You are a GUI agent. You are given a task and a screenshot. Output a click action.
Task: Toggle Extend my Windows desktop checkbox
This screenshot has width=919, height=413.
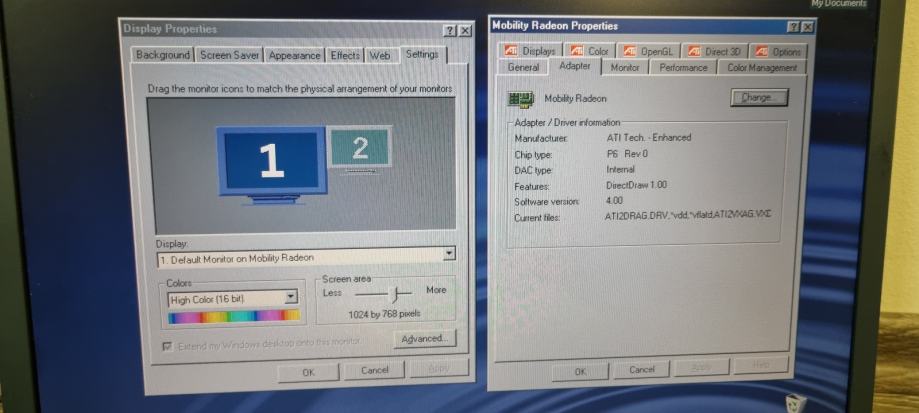tap(168, 346)
